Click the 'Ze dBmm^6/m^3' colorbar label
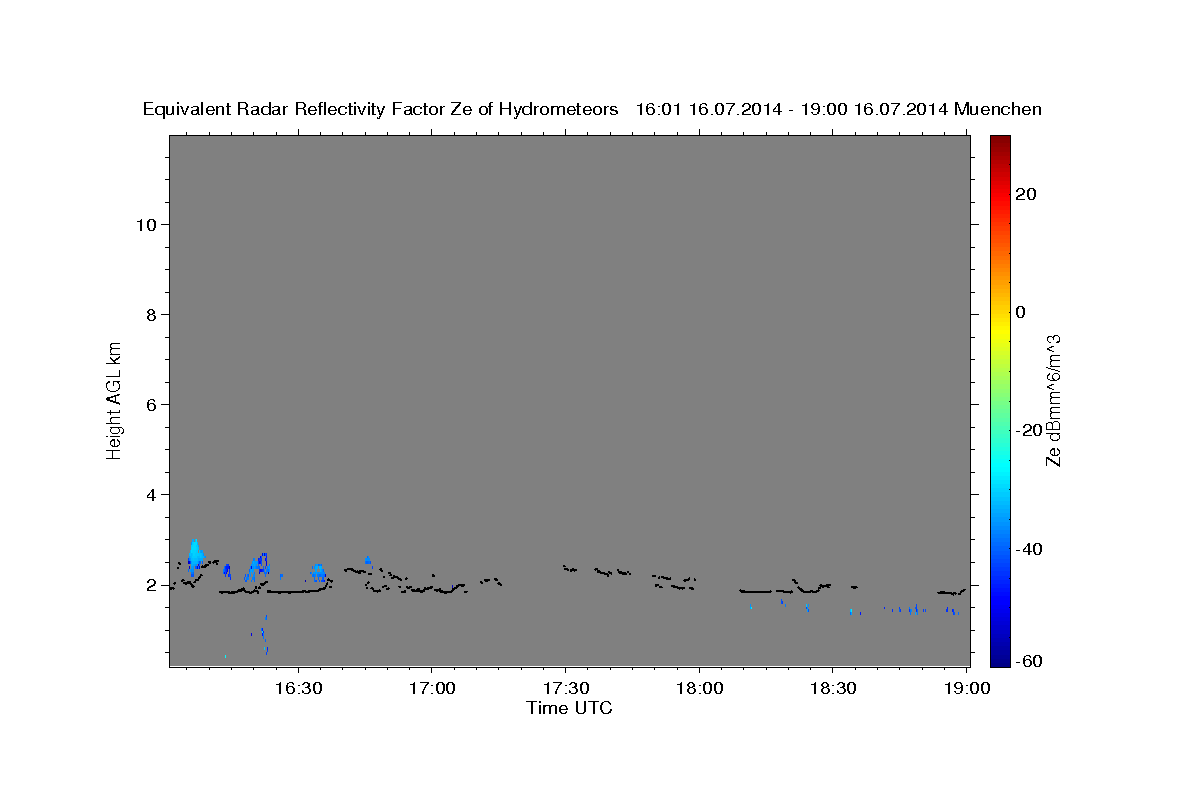Screen dimensions: 1200x800 pyautogui.click(x=1053, y=400)
